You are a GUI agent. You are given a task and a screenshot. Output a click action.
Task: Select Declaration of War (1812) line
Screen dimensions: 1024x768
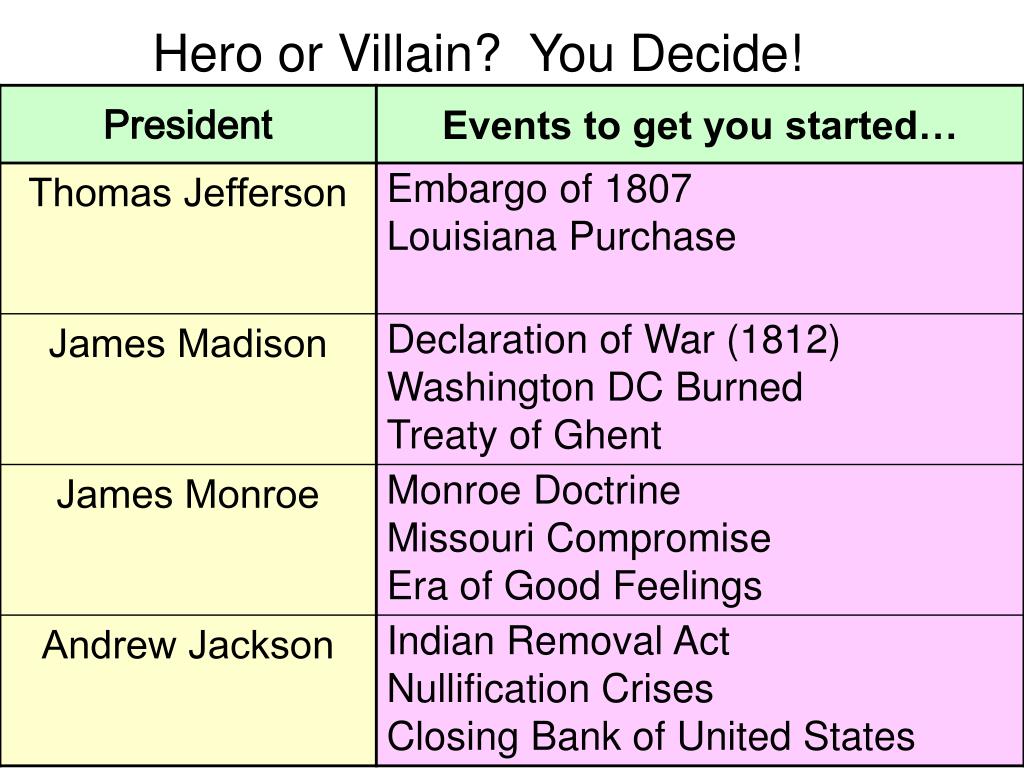614,341
